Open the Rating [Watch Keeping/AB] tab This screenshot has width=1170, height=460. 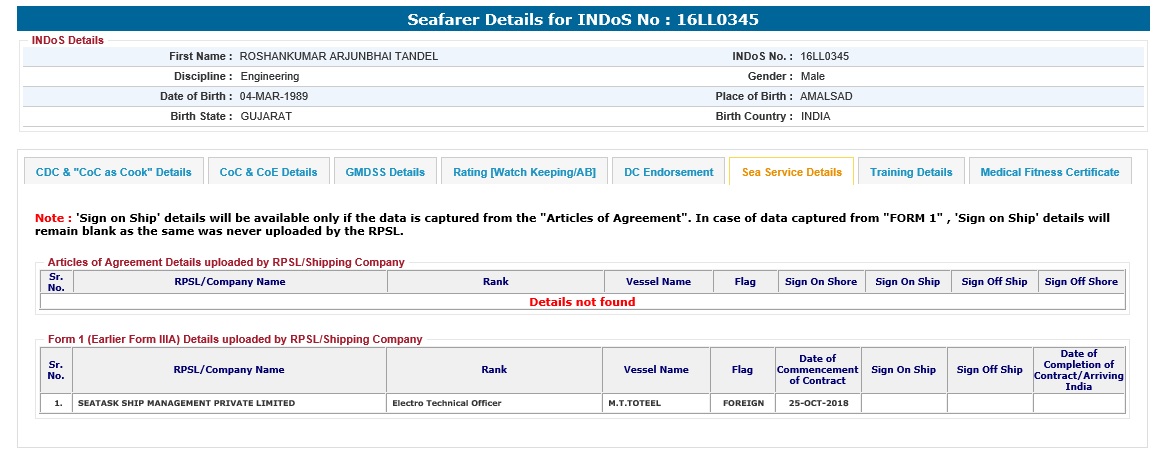point(524,172)
